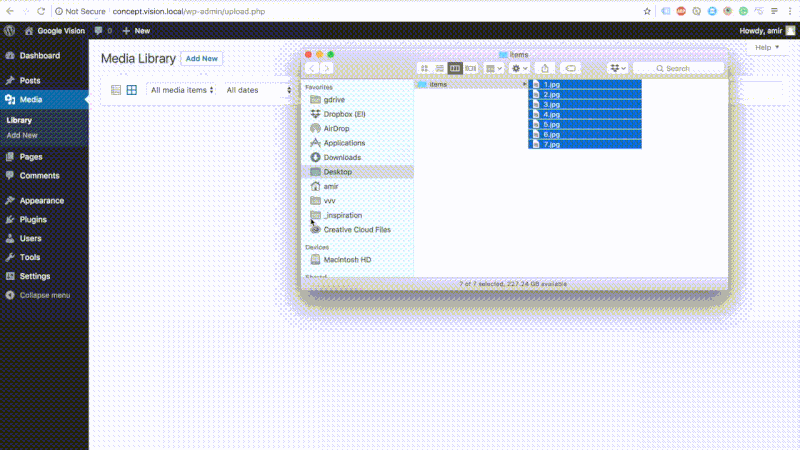Reload the page with browser refresh
The width and height of the screenshot is (800, 450).
pyautogui.click(x=41, y=11)
